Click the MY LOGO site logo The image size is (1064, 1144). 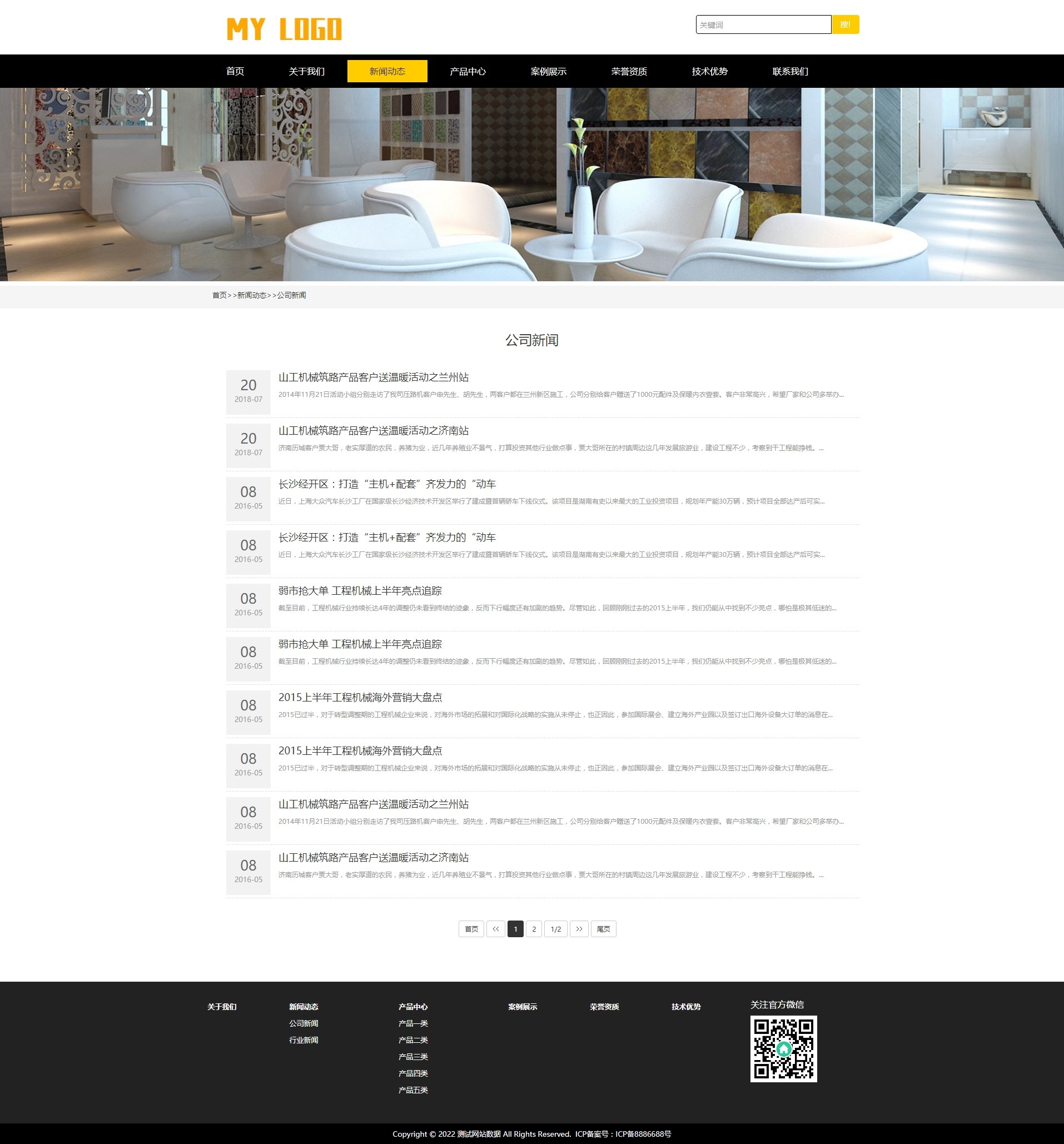[284, 29]
